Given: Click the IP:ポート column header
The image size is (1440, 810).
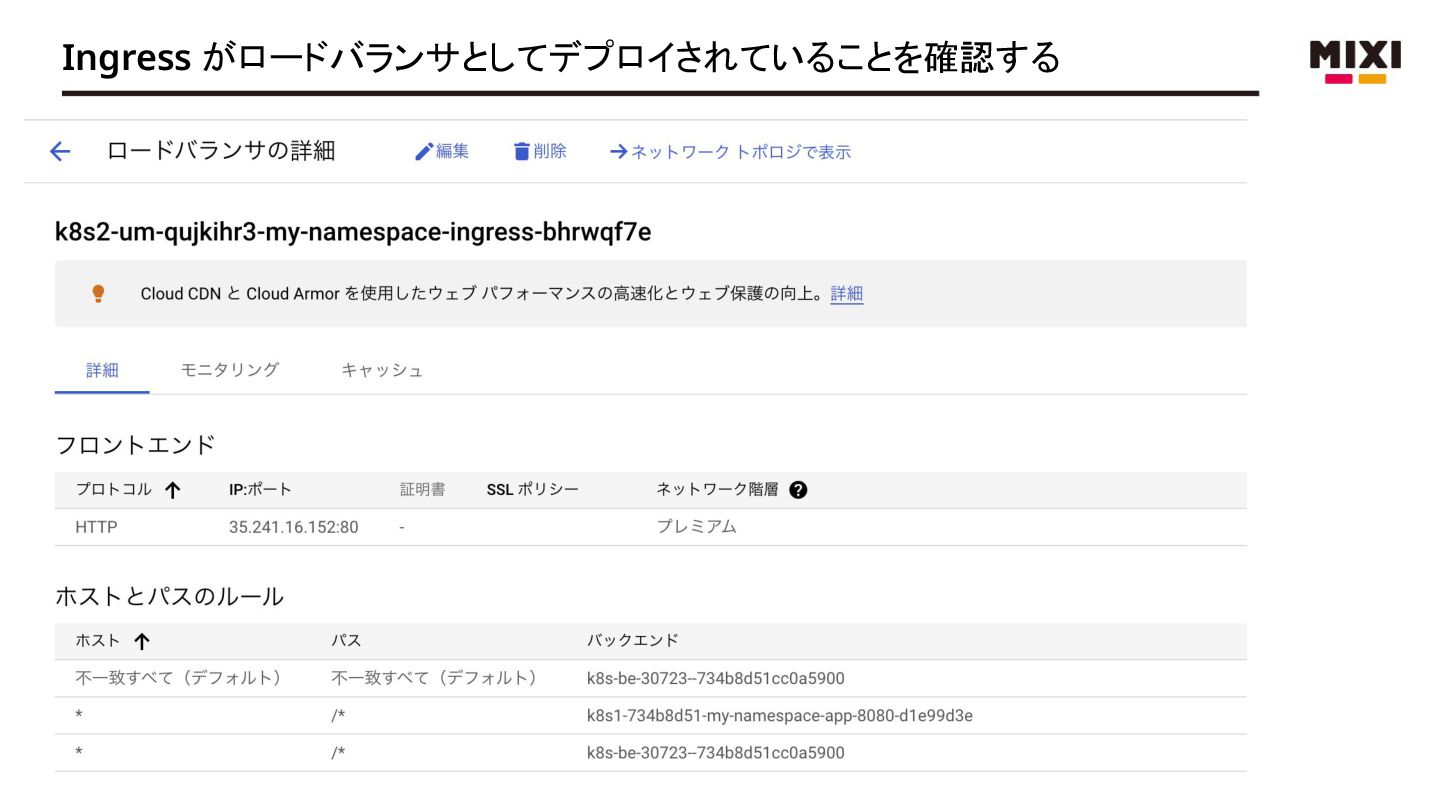Looking at the screenshot, I should [260, 490].
